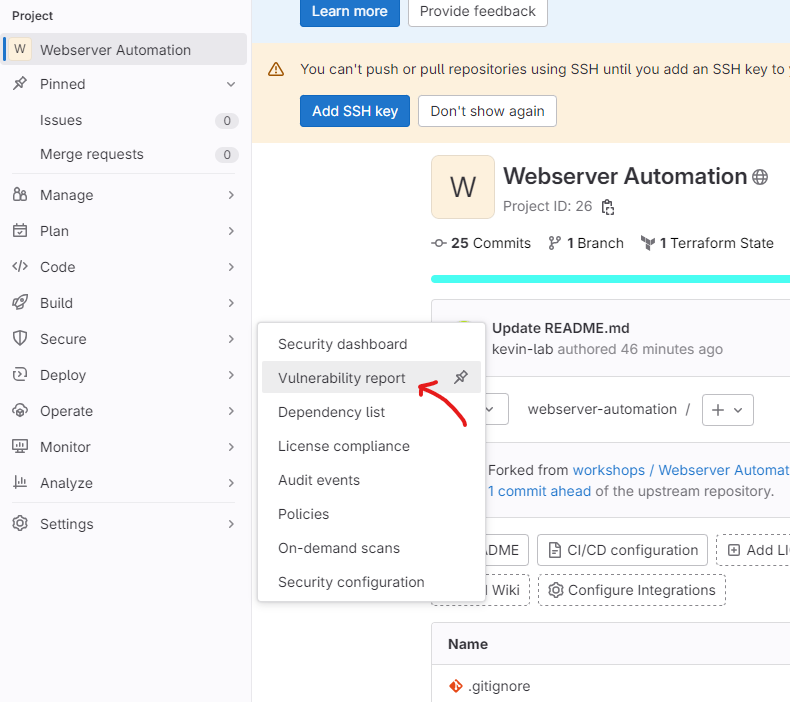Expand the Code menu chevron

(x=231, y=267)
